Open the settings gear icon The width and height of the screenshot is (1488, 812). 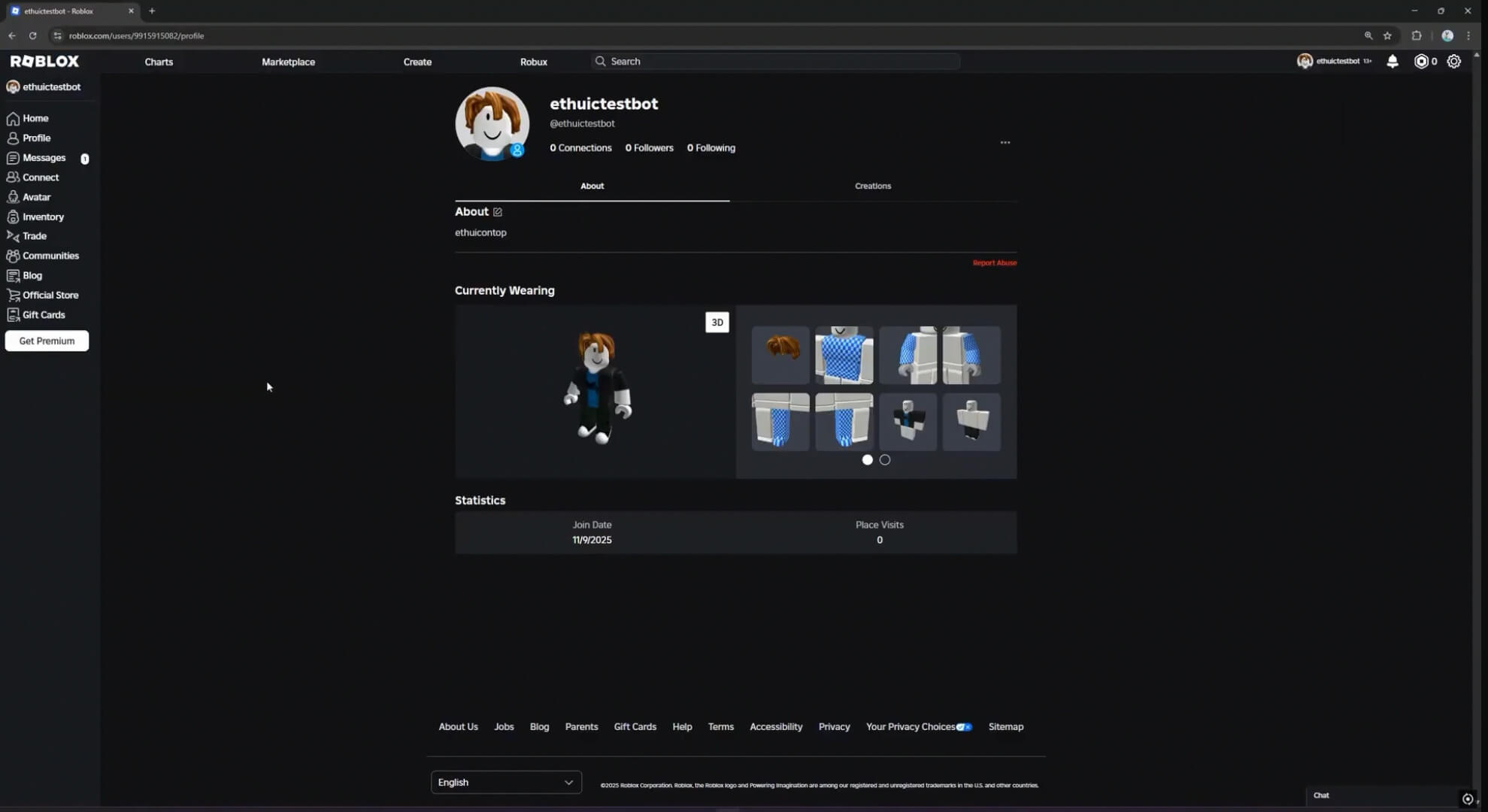click(1454, 62)
